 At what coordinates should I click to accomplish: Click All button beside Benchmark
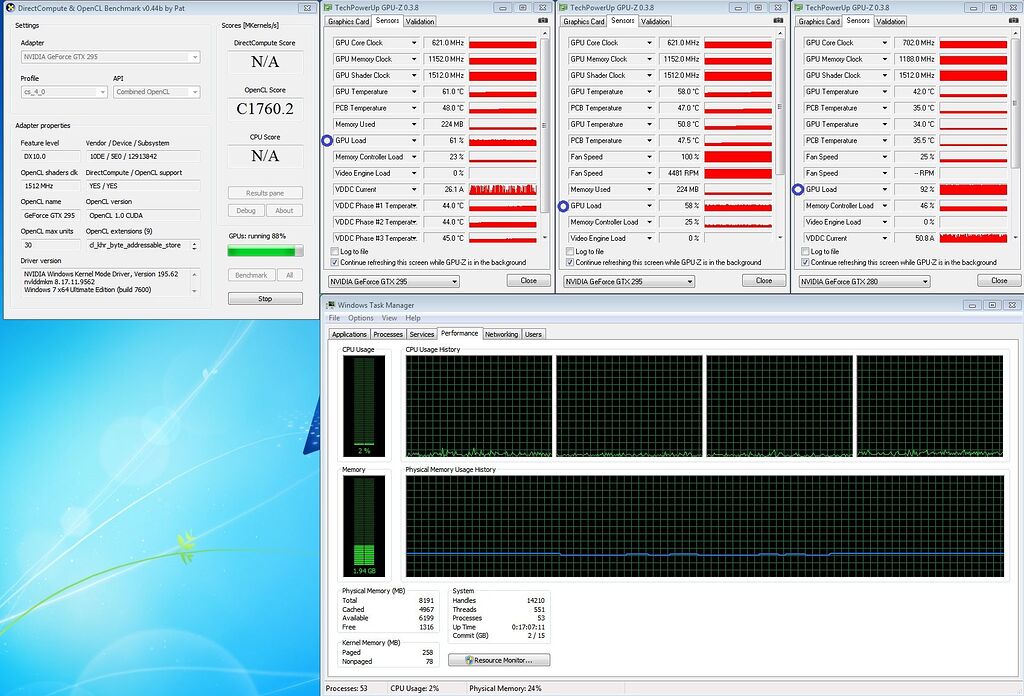pyautogui.click(x=289, y=276)
